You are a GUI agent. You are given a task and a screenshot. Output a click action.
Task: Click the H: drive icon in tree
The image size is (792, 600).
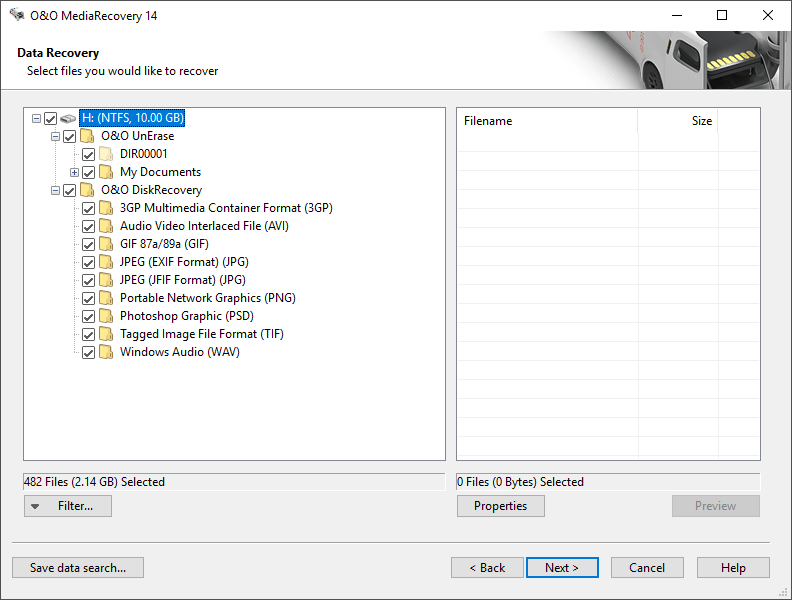point(68,119)
